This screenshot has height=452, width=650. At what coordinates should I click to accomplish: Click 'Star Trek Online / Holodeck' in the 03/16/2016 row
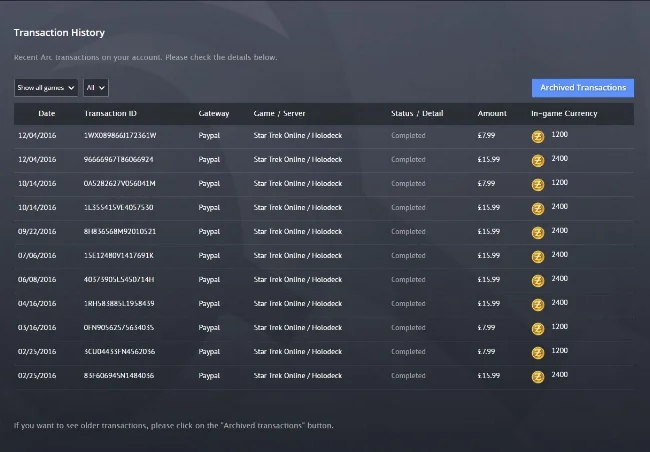point(298,328)
